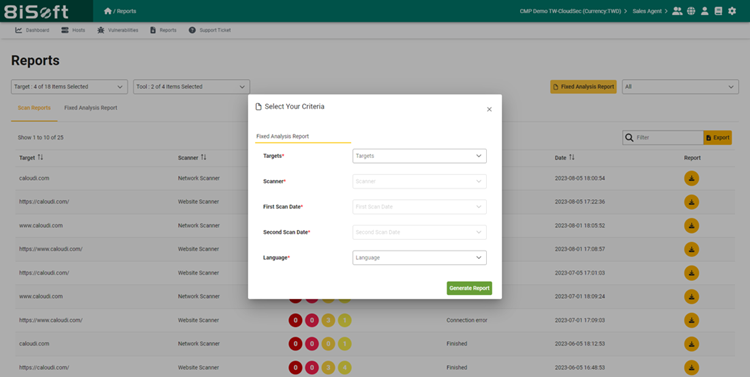
Task: Click the 8iSoft logo
Action: pos(36,11)
